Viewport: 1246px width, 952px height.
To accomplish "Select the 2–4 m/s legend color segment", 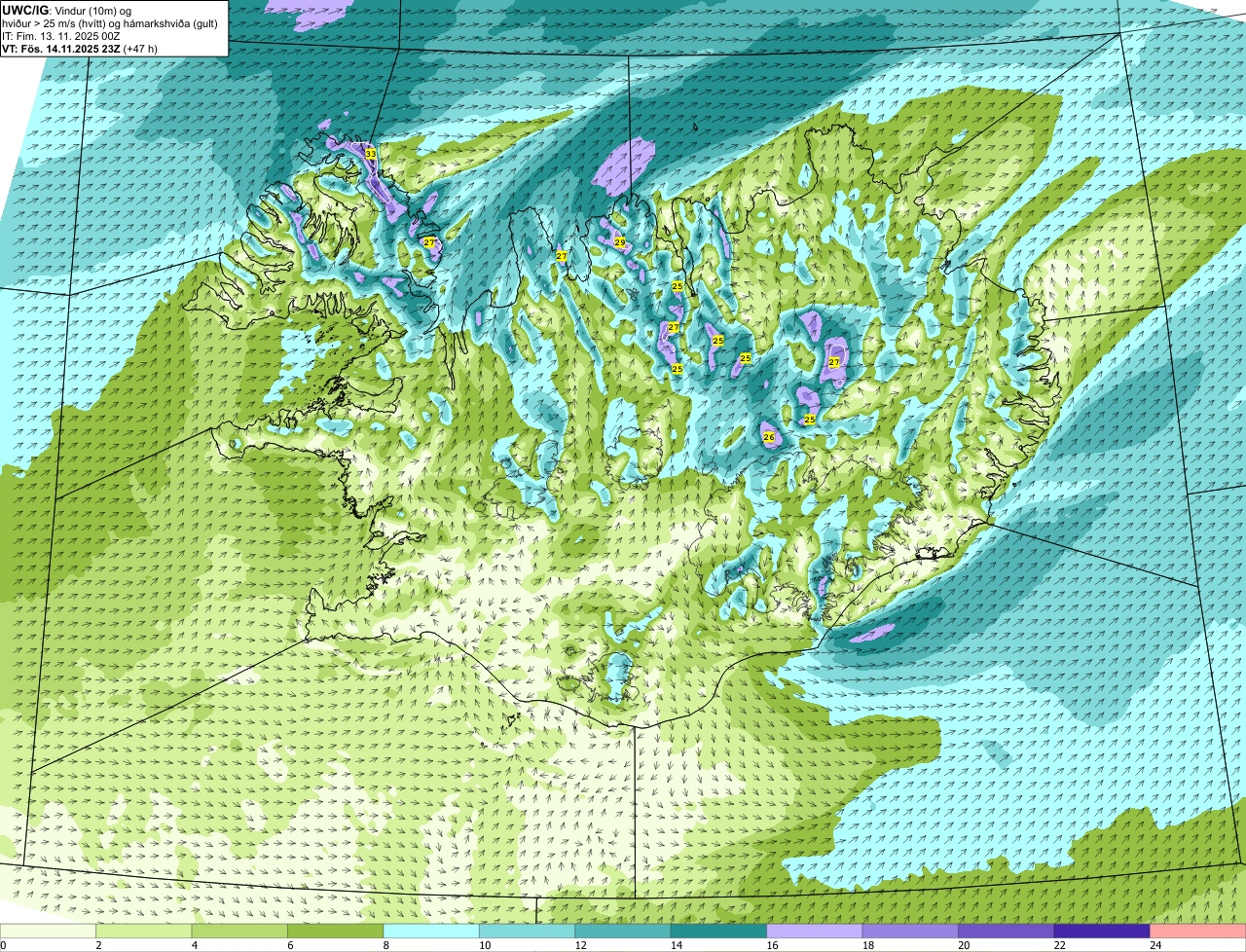I will pyautogui.click(x=144, y=931).
